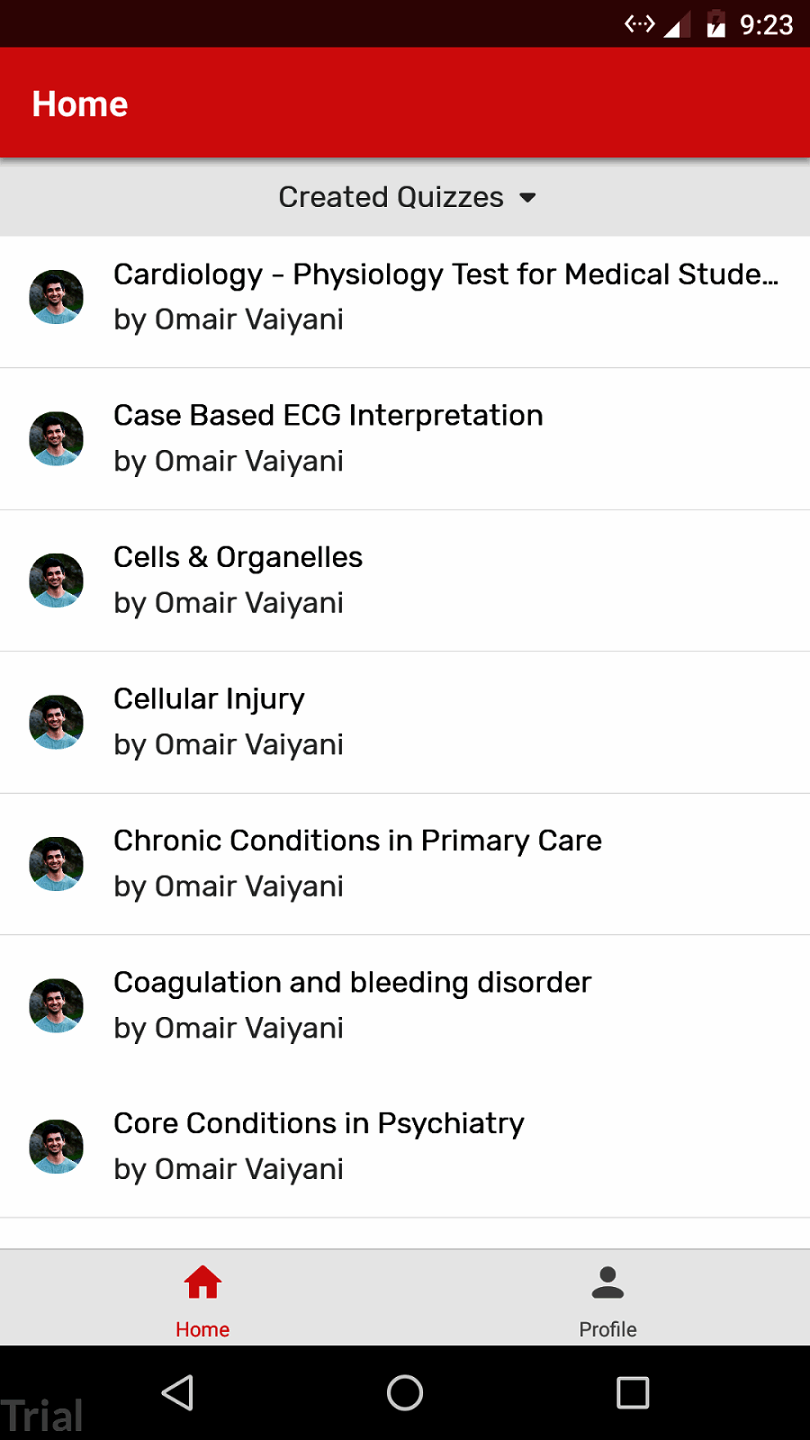This screenshot has height=1440, width=810.
Task: Open Chronic Conditions in Primary Care quiz
Action: [x=357, y=840]
